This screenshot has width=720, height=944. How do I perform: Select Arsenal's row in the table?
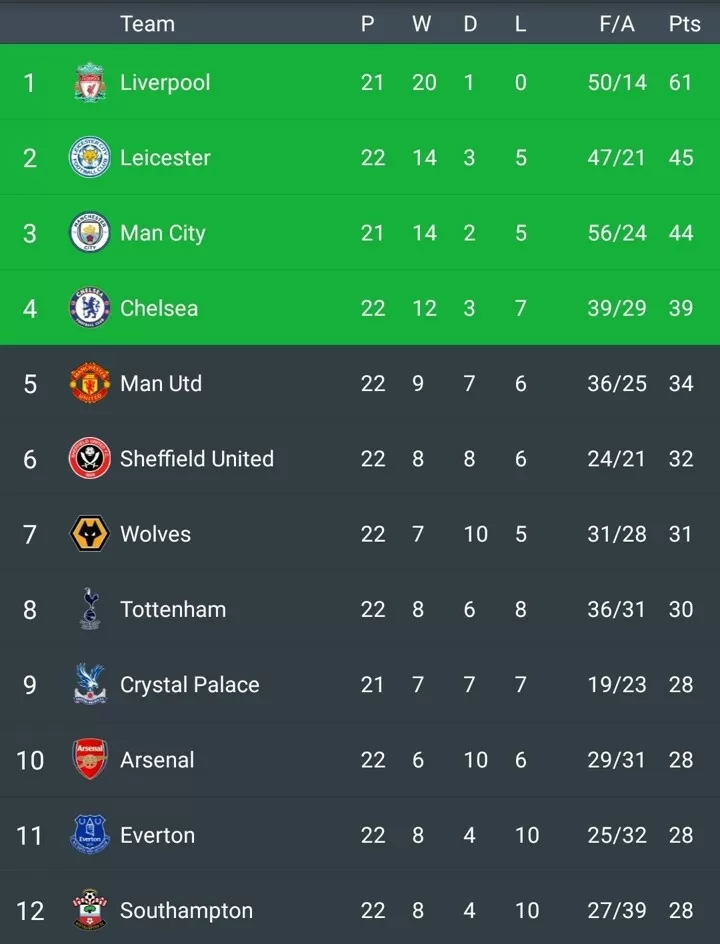360,759
